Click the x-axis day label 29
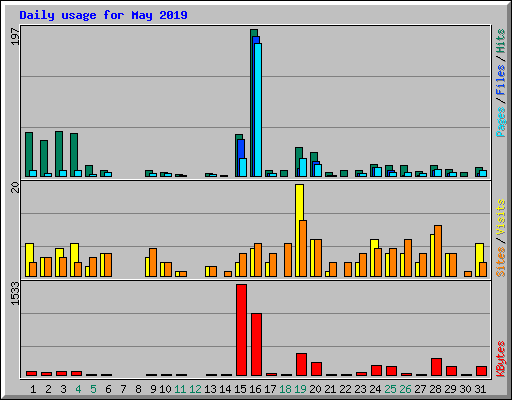The width and height of the screenshot is (512, 400). click(450, 389)
